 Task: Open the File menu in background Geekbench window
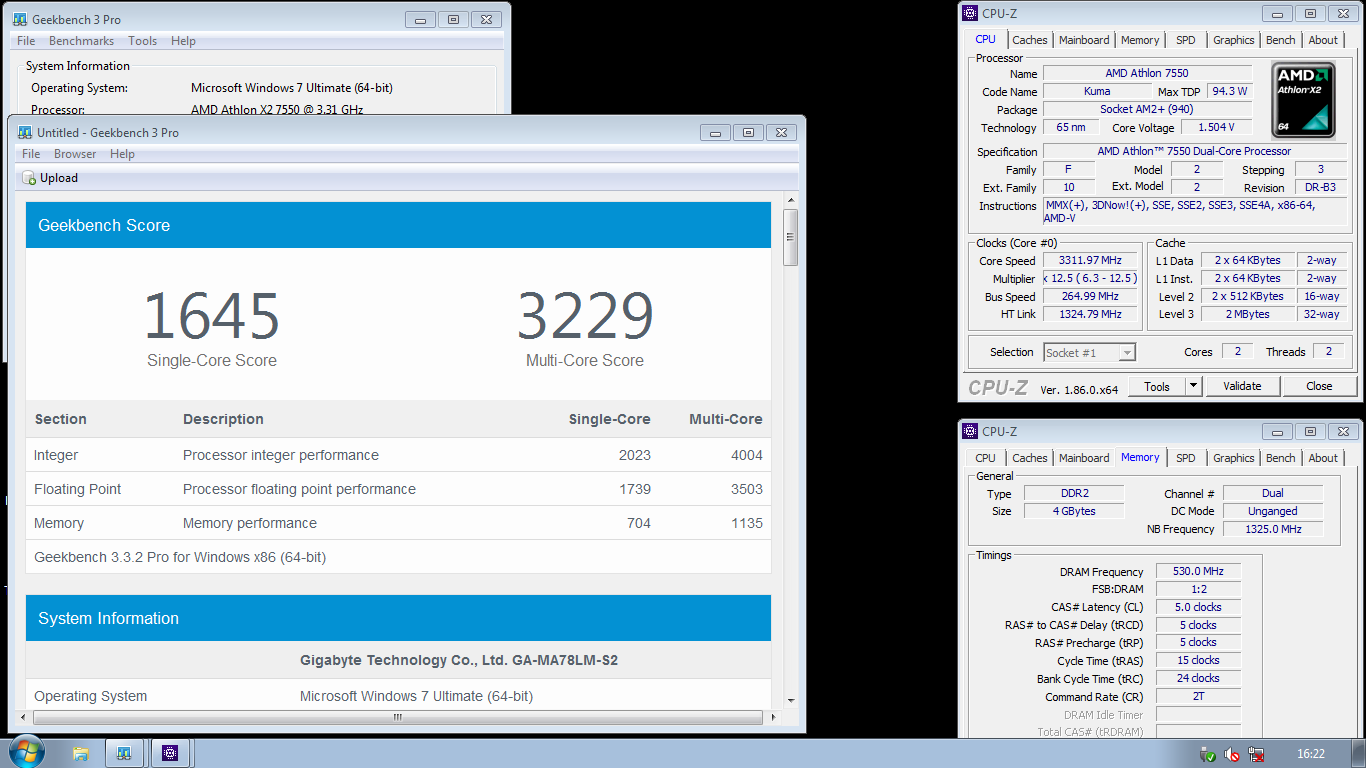tap(26, 41)
